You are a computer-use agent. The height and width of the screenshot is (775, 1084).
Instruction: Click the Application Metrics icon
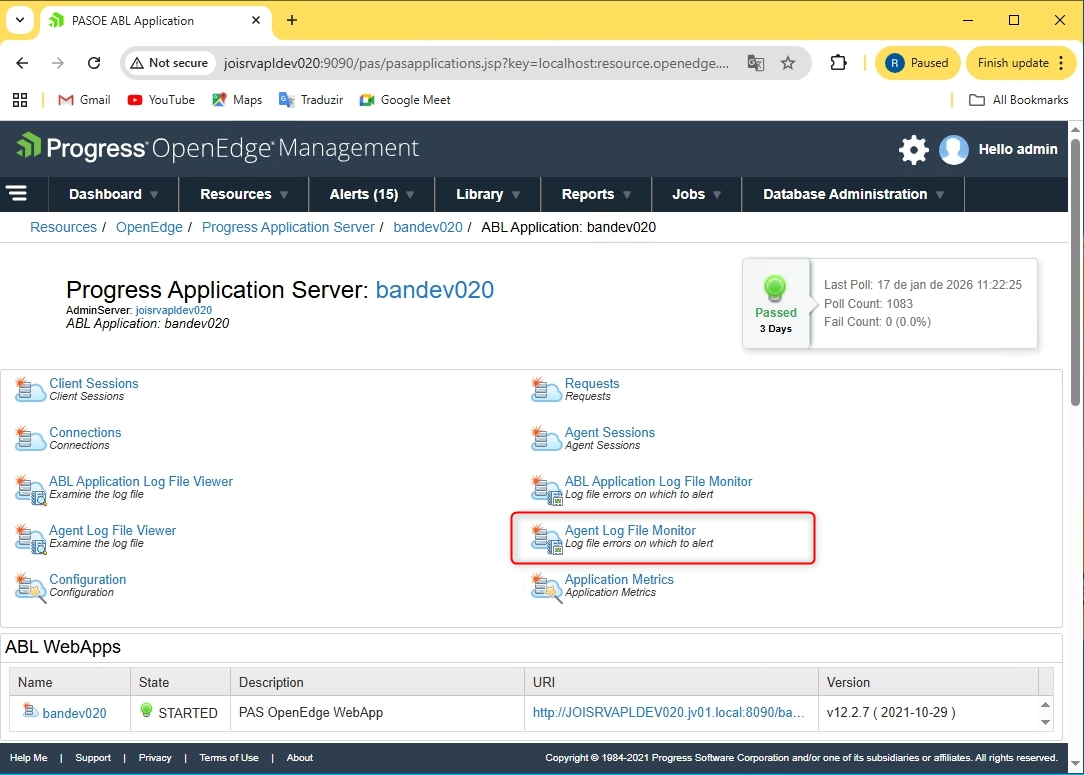tap(546, 586)
